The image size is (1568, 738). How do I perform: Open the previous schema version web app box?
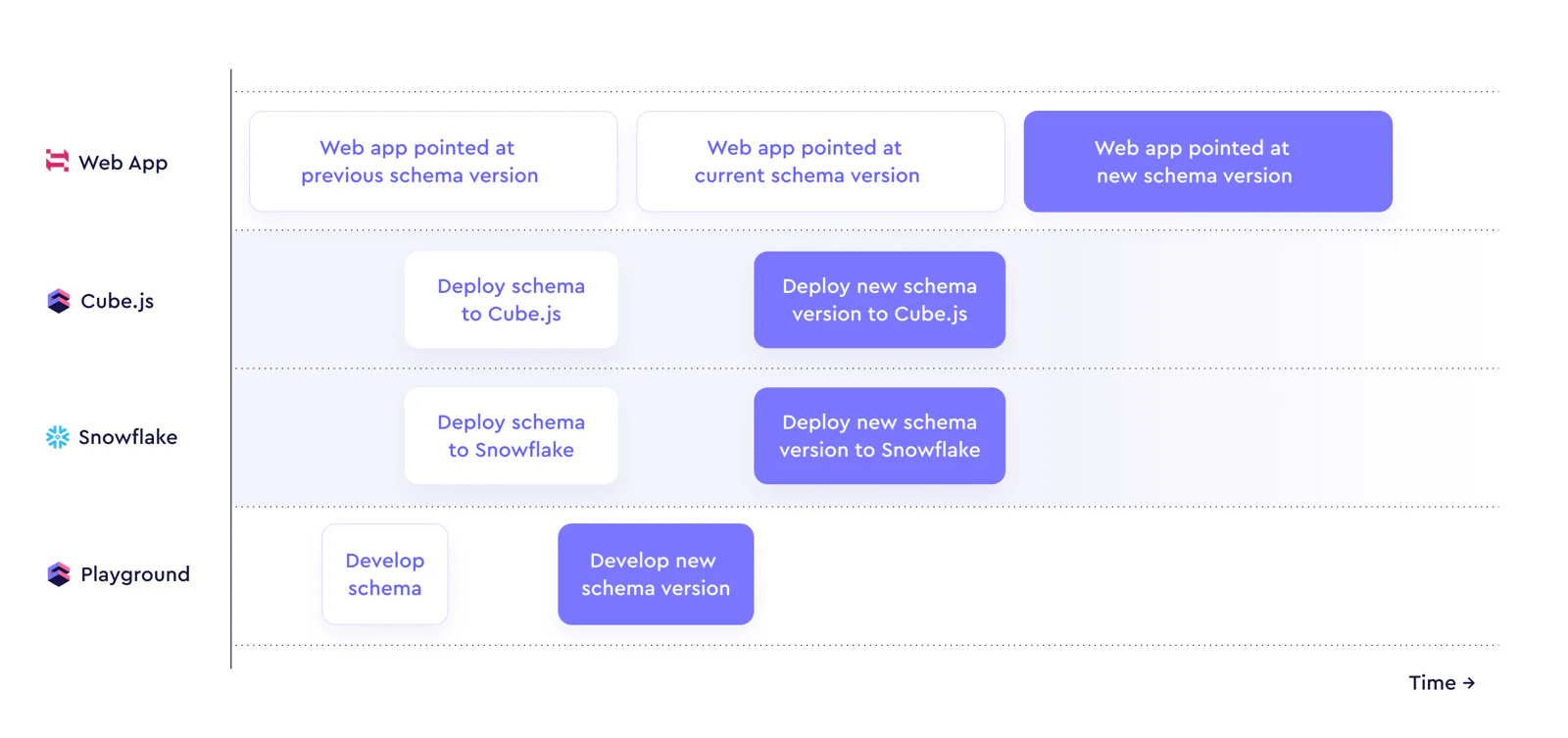tap(433, 162)
